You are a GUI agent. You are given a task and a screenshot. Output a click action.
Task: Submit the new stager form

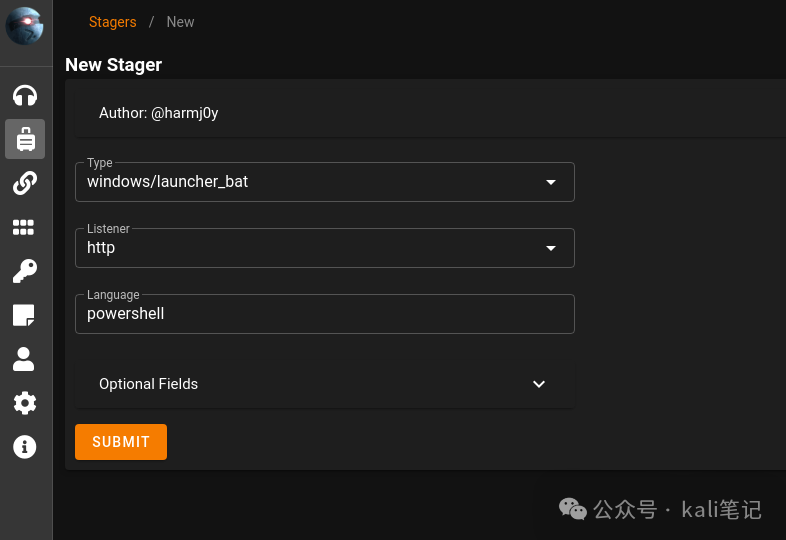tap(121, 442)
